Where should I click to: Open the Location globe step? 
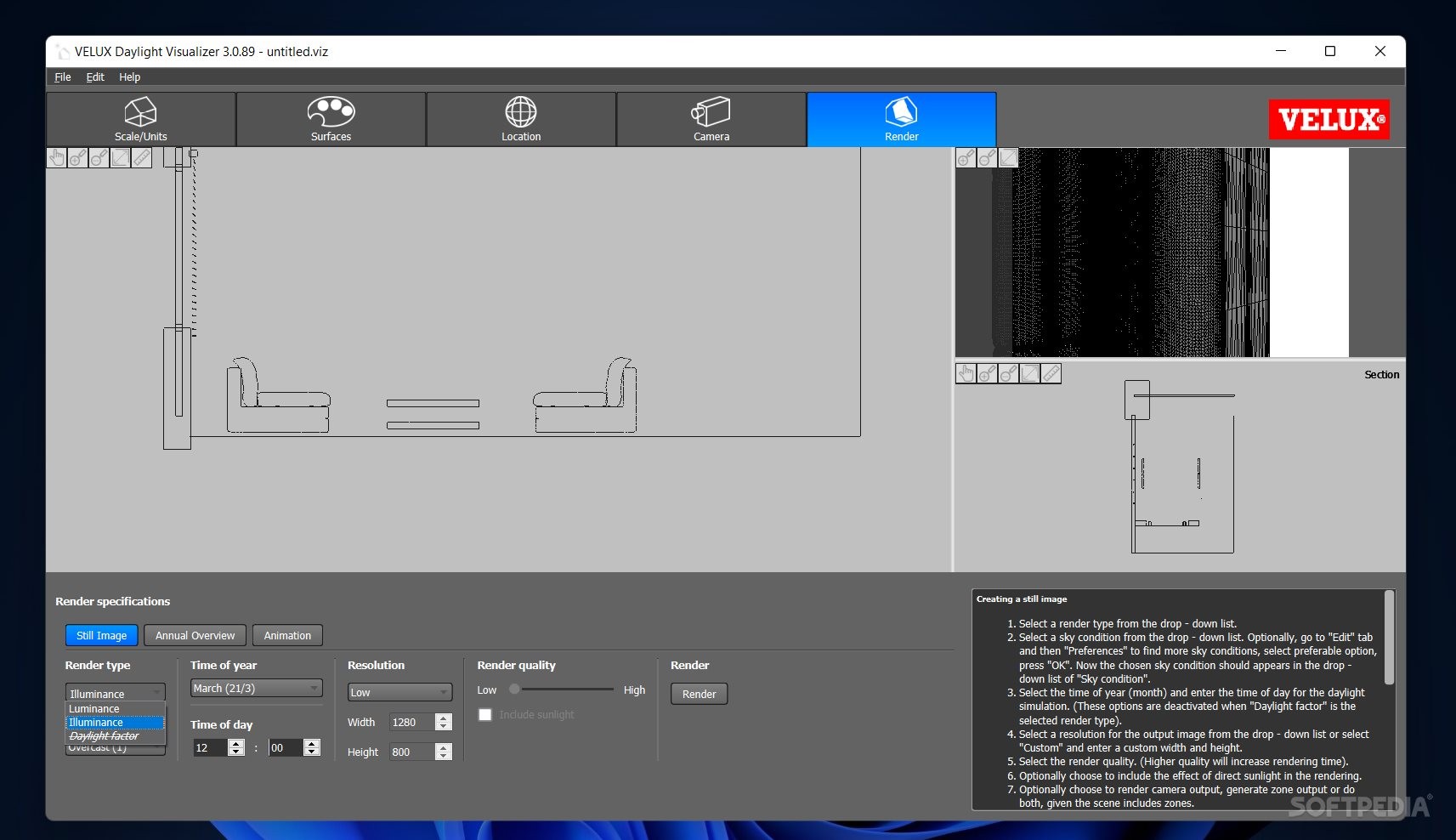[521, 119]
